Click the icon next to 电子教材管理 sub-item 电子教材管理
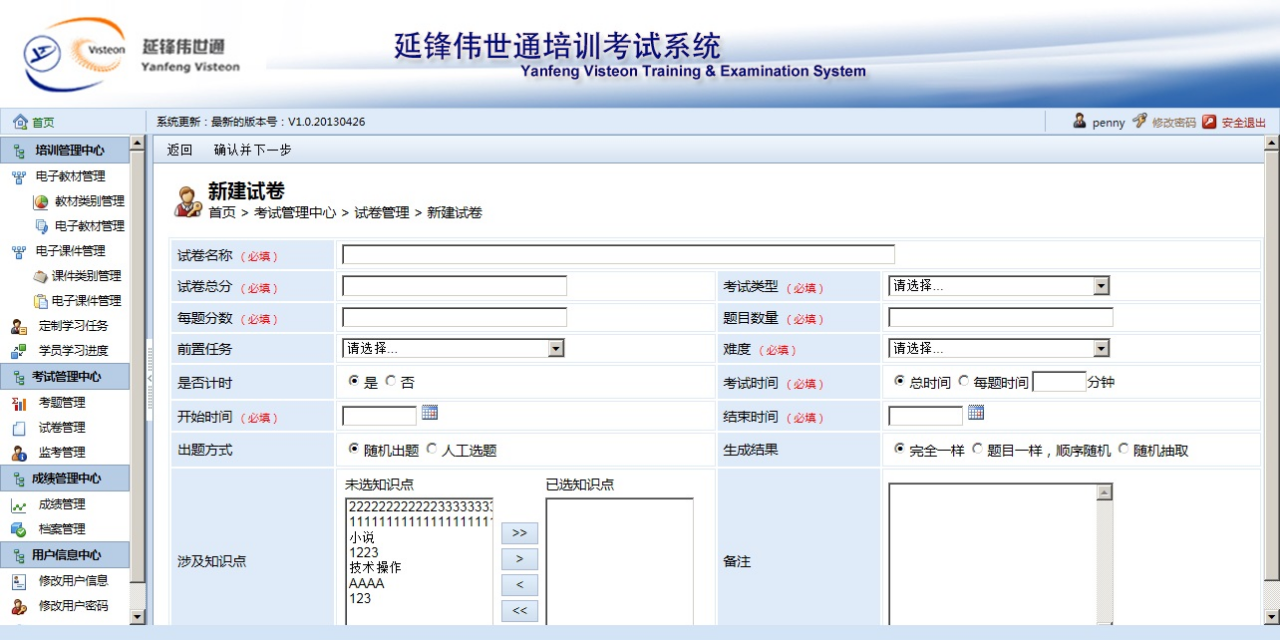This screenshot has width=1280, height=640. click(41, 226)
